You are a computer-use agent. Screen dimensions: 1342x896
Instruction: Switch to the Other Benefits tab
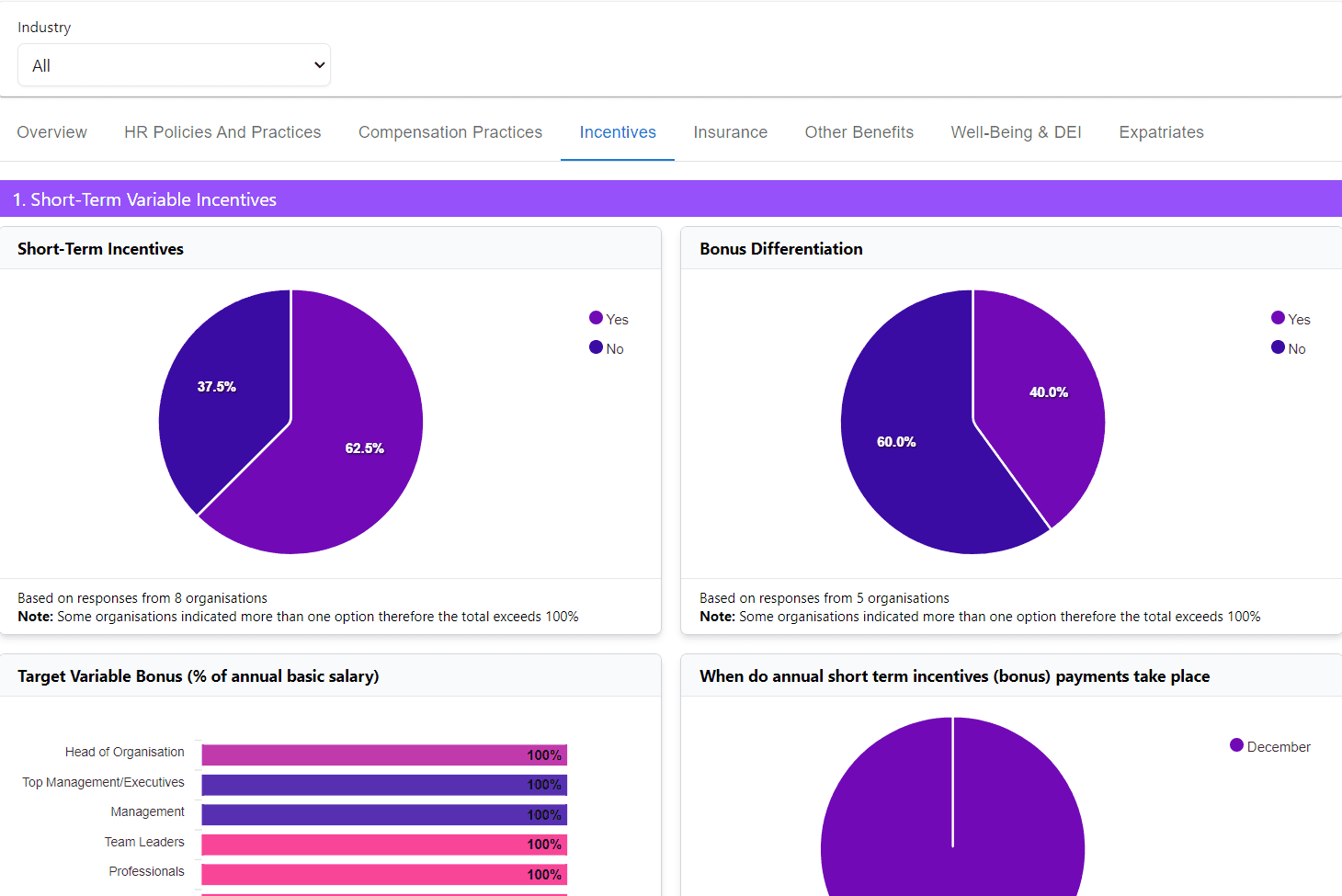859,132
